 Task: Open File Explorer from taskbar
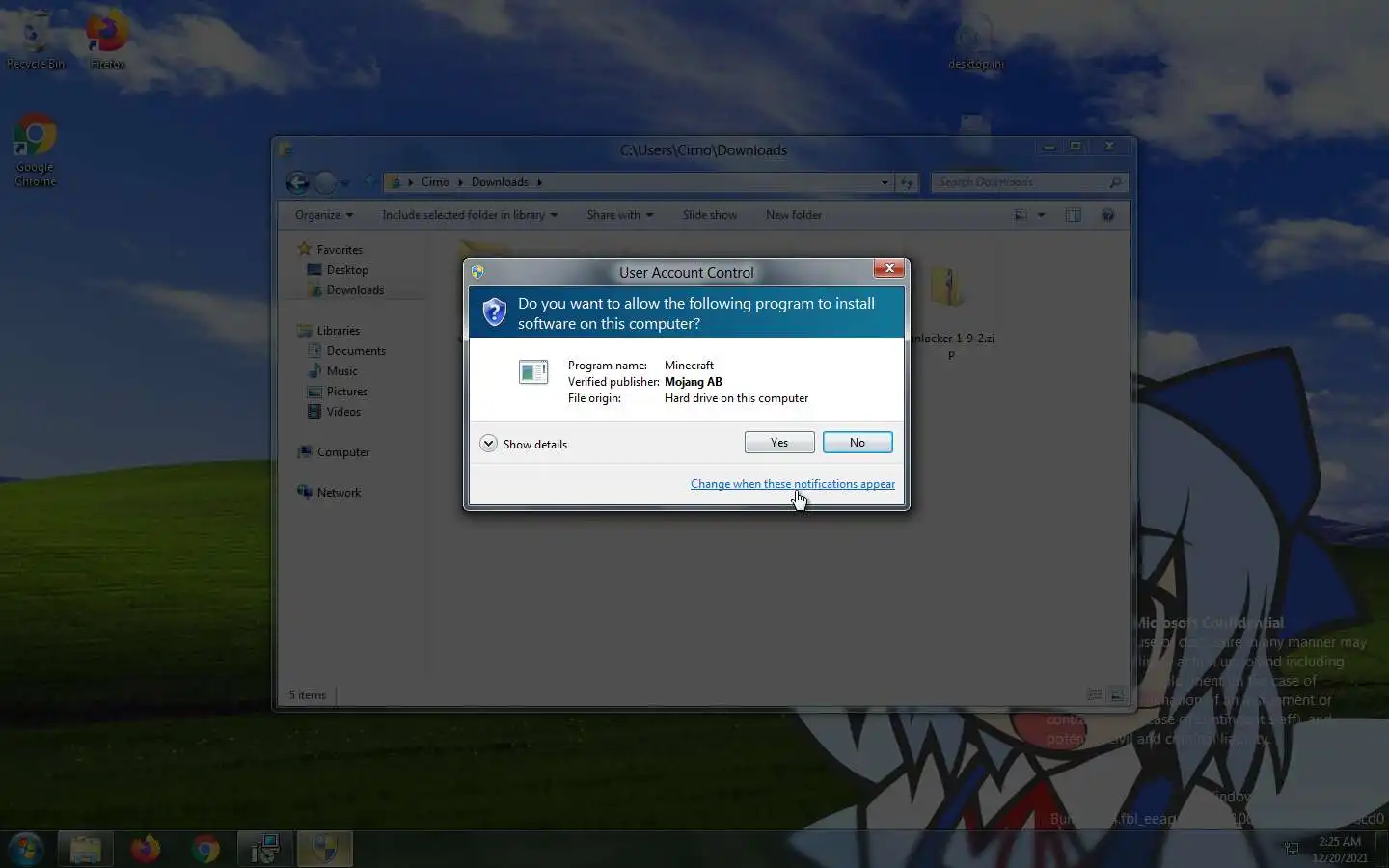86,849
